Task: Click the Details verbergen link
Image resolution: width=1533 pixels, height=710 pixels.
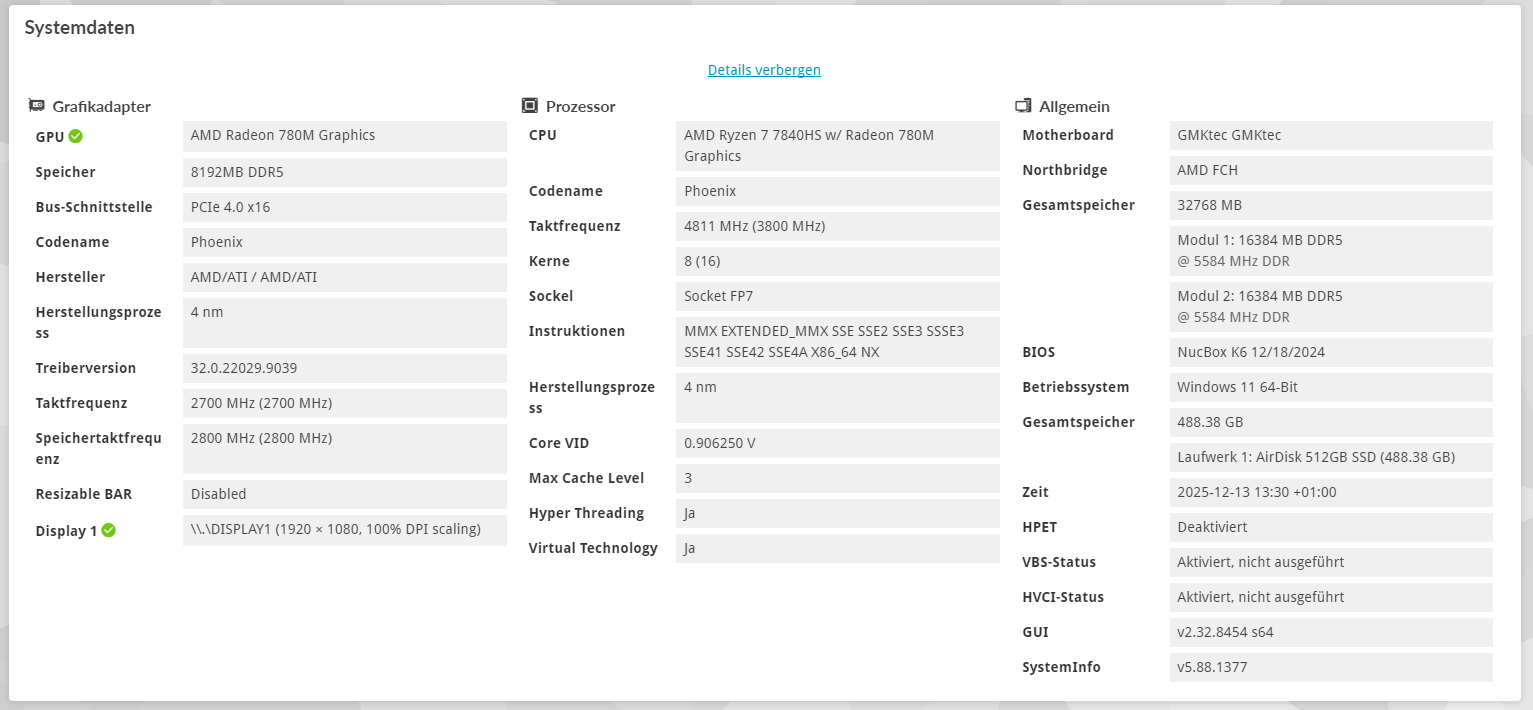Action: click(x=764, y=70)
